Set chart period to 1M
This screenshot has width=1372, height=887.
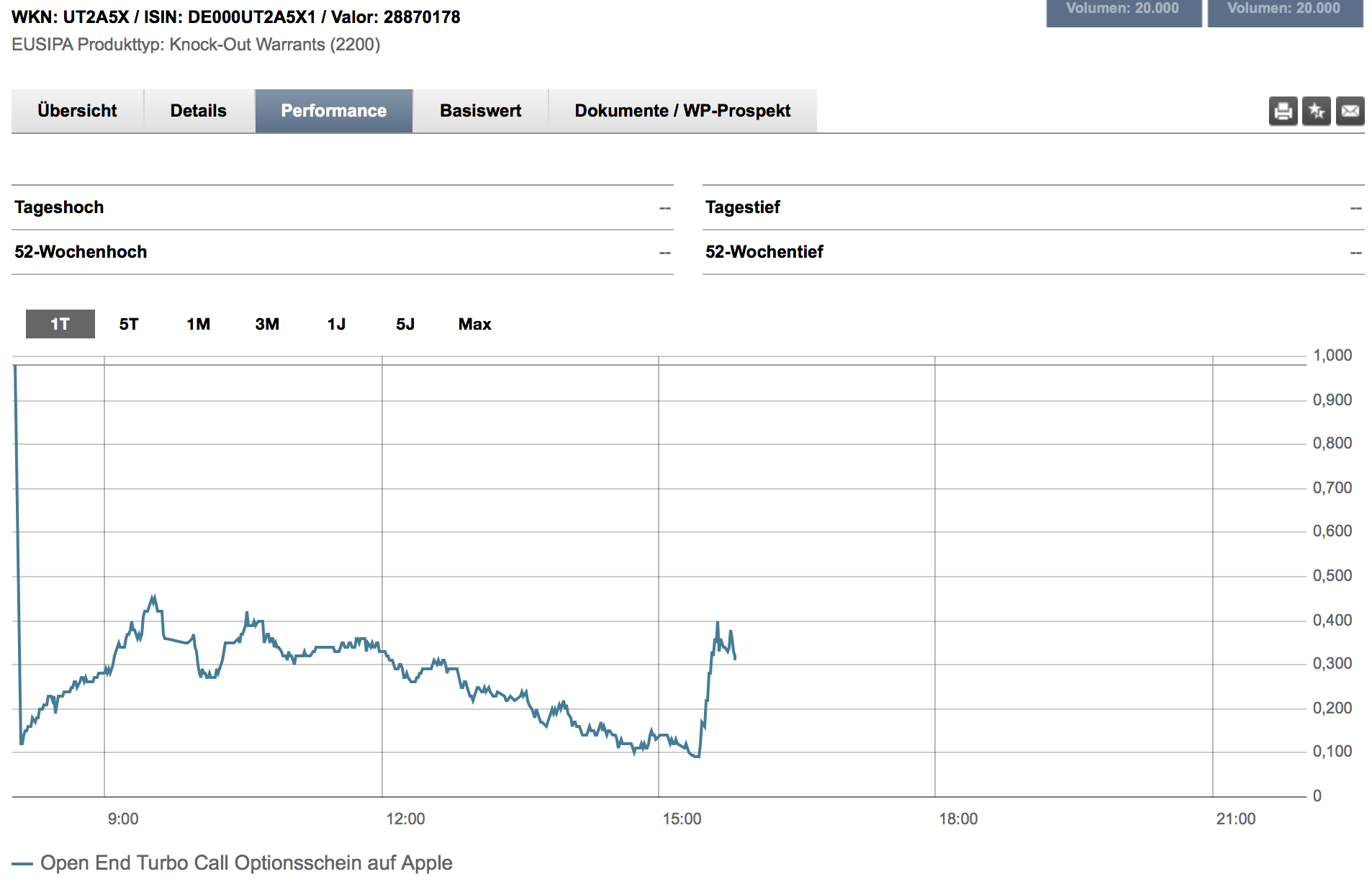198,324
